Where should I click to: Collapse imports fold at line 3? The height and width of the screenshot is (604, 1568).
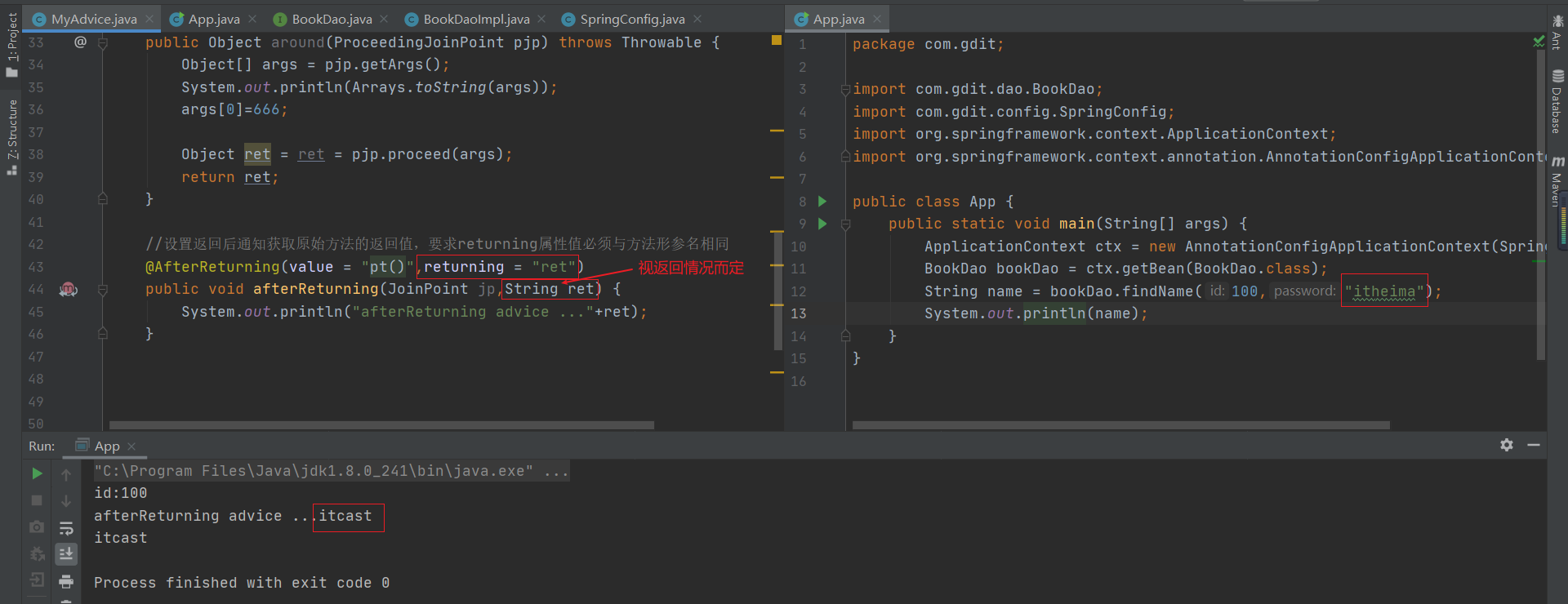pyautogui.click(x=845, y=89)
